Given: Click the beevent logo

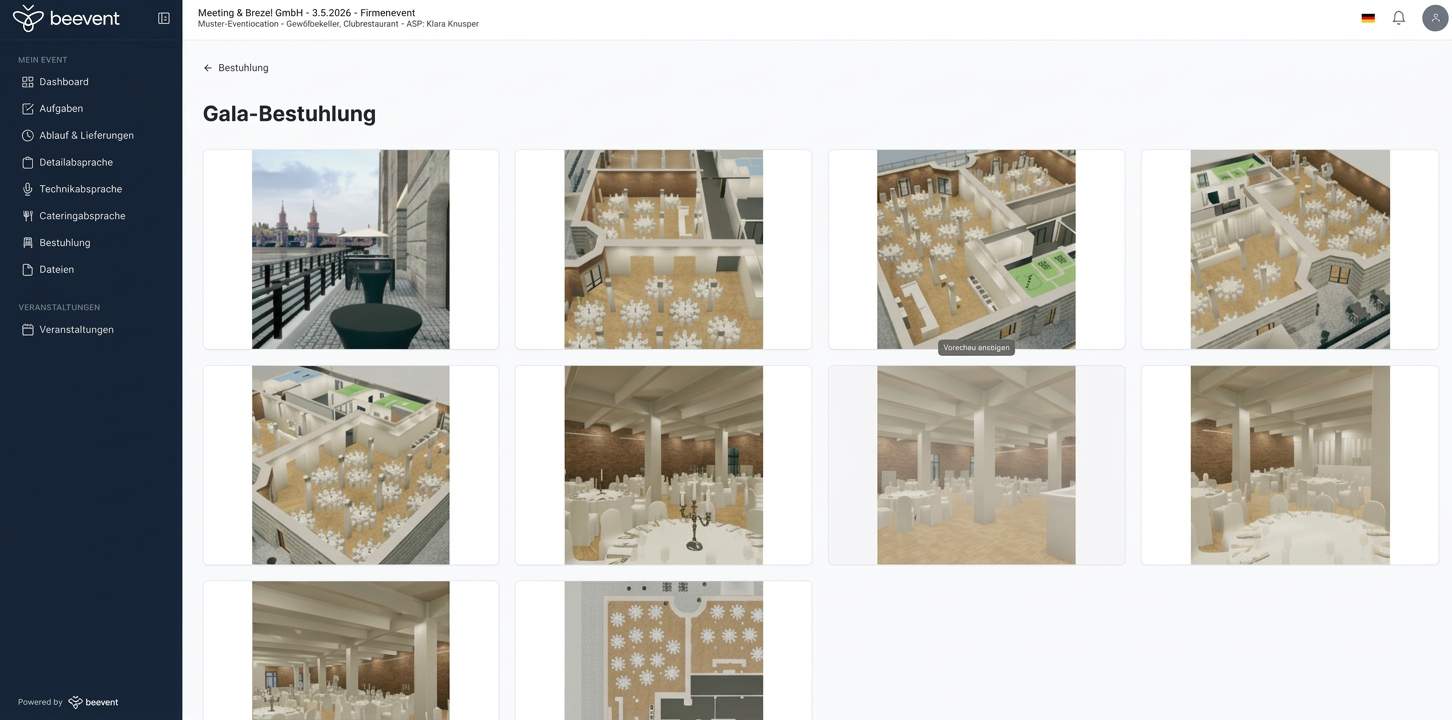Looking at the screenshot, I should pos(66,17).
